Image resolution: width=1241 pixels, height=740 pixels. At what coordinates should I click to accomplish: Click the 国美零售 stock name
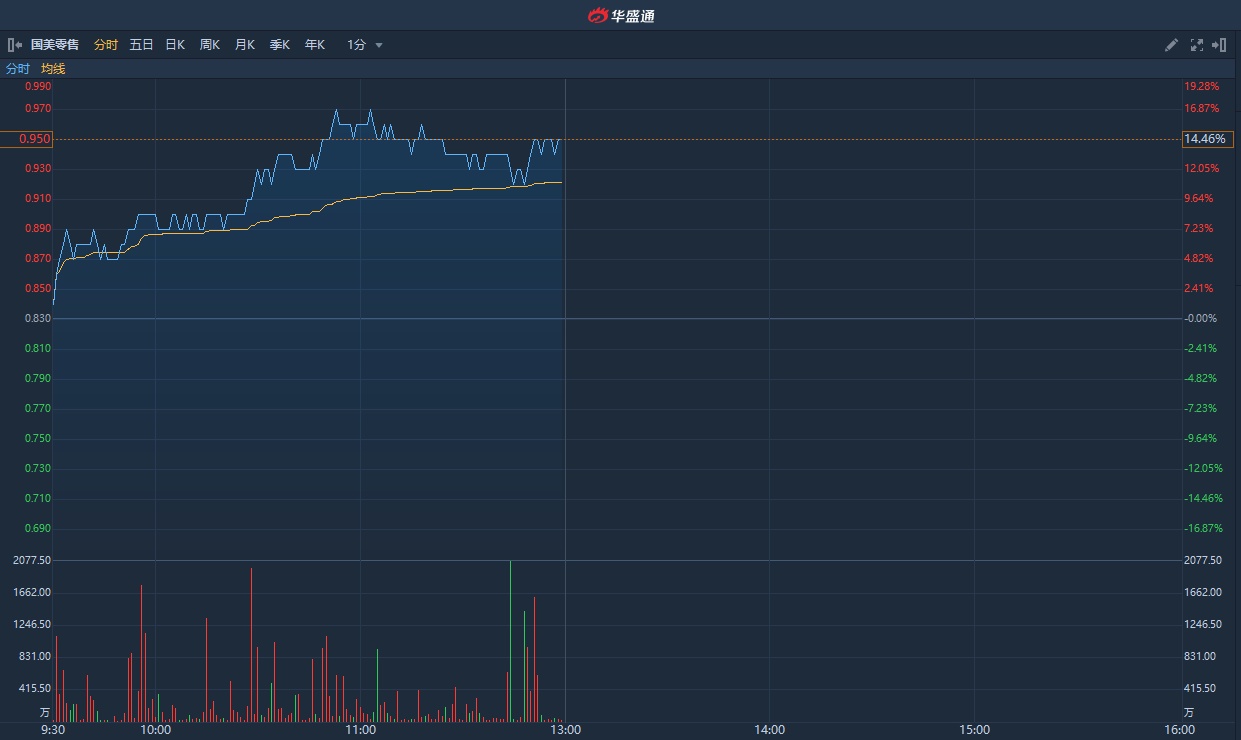point(55,45)
